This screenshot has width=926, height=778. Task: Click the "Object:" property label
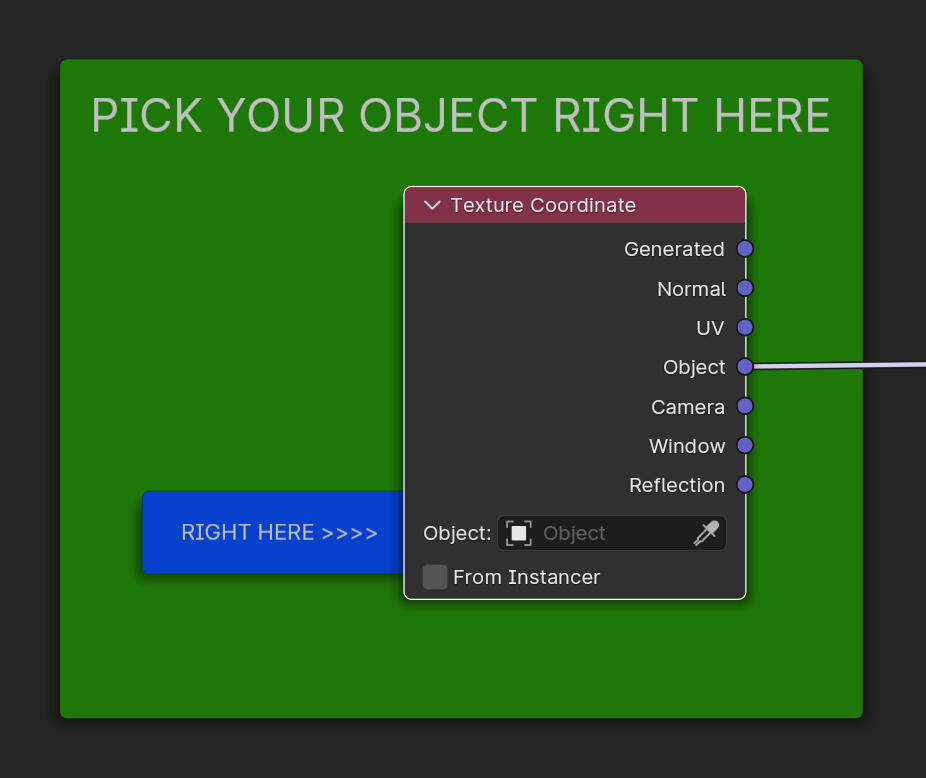click(x=457, y=533)
